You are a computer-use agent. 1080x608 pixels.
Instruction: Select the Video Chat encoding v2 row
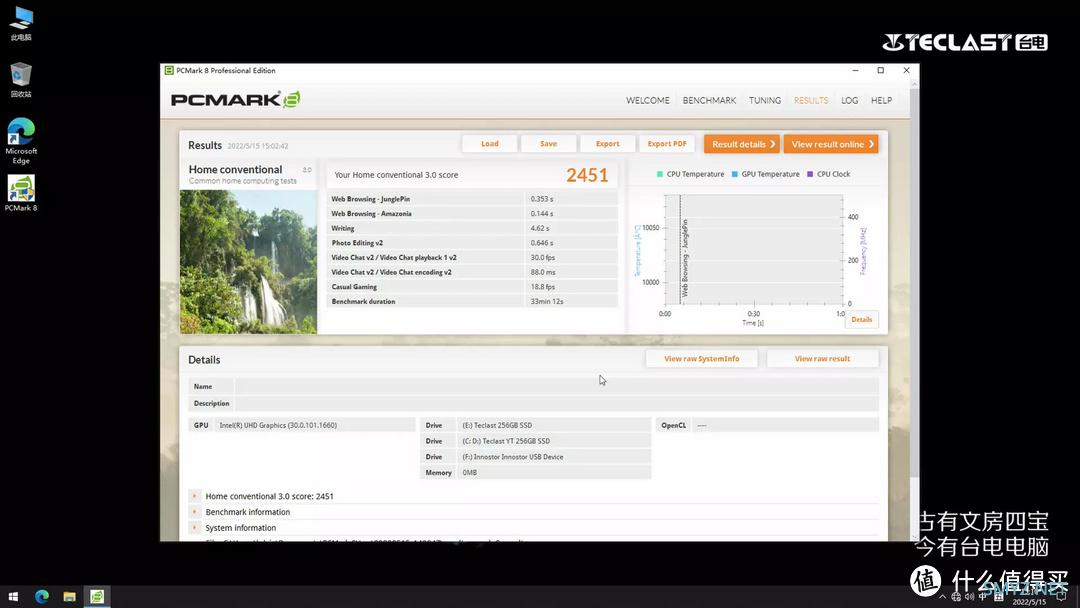(472, 272)
